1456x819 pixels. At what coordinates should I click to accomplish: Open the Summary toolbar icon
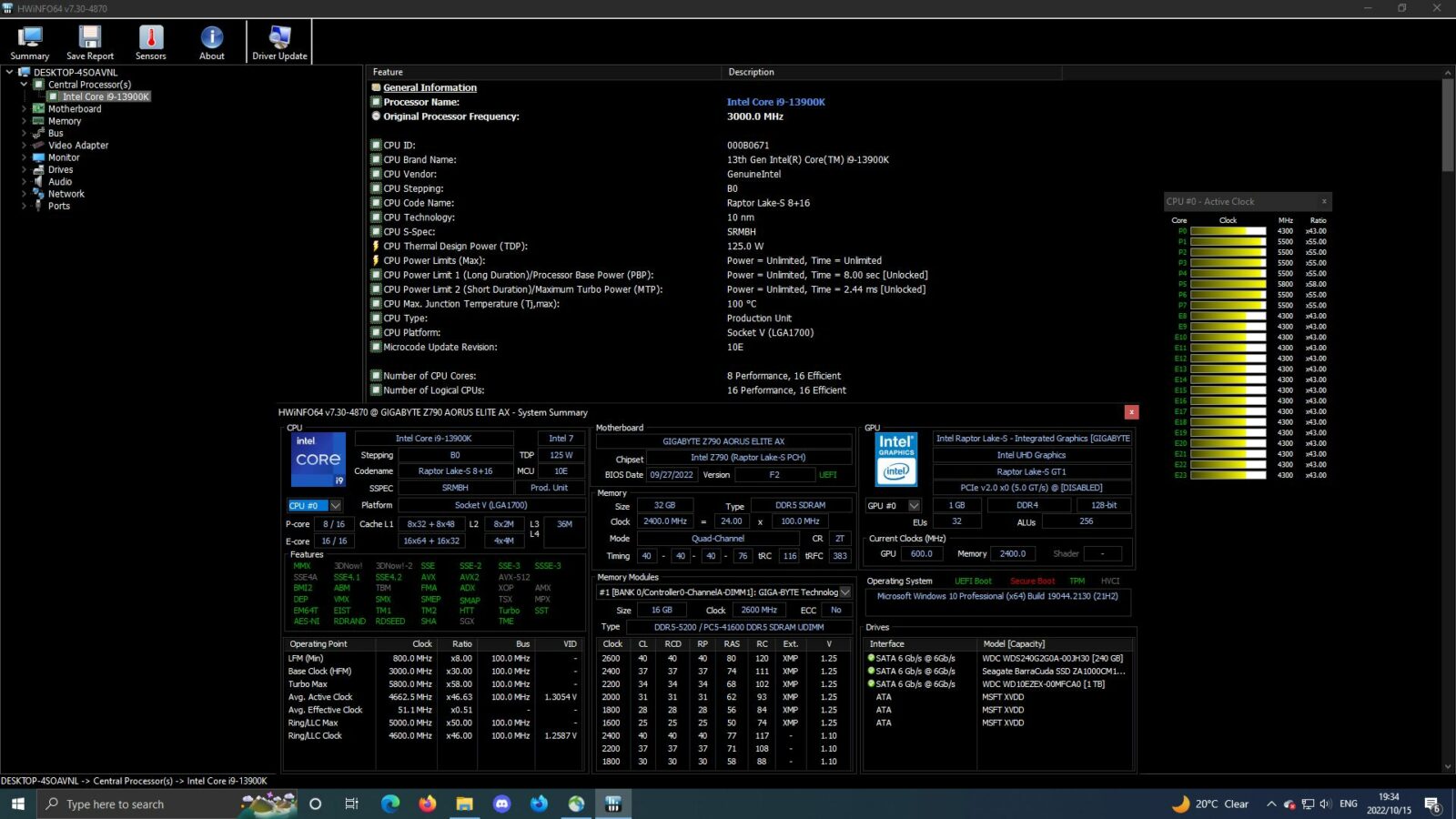click(30, 42)
